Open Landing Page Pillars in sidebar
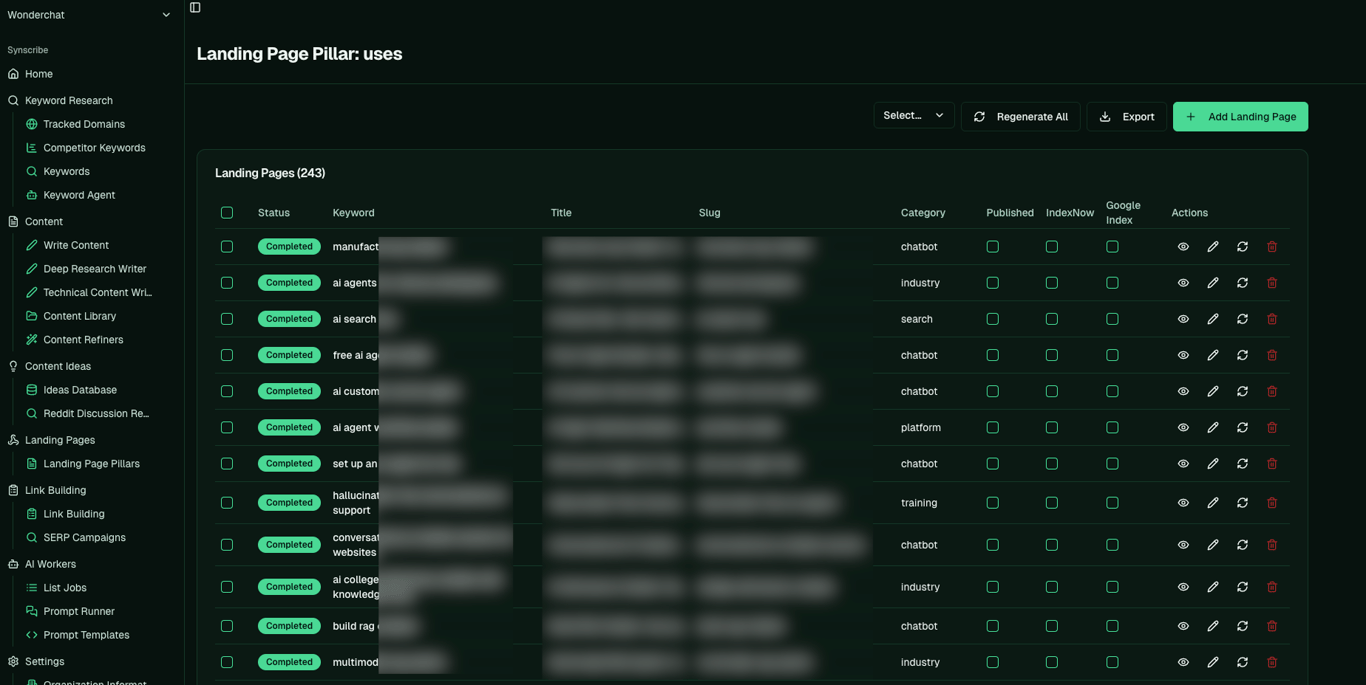The width and height of the screenshot is (1366, 685). click(x=91, y=464)
